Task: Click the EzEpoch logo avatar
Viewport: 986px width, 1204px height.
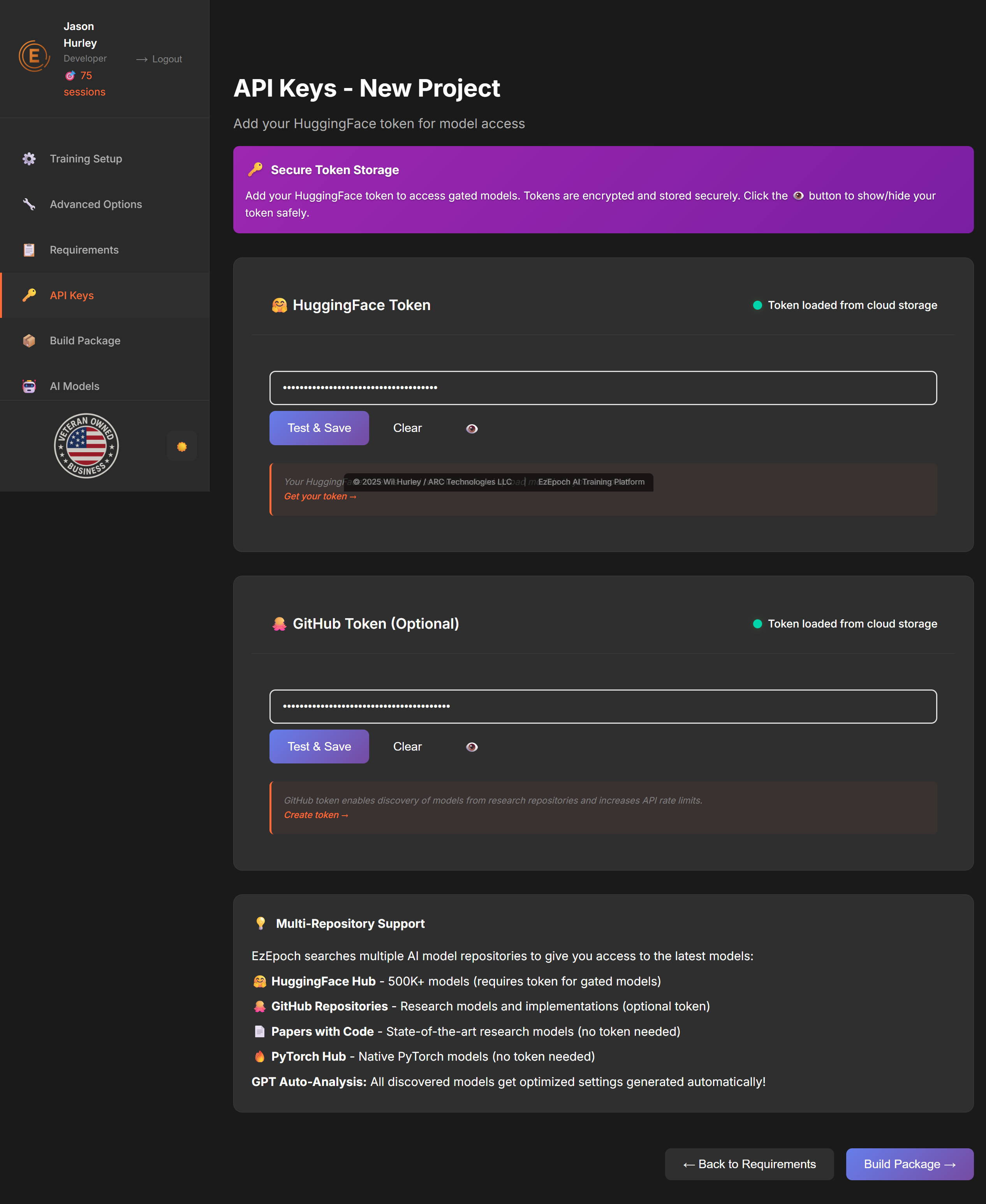Action: point(34,55)
